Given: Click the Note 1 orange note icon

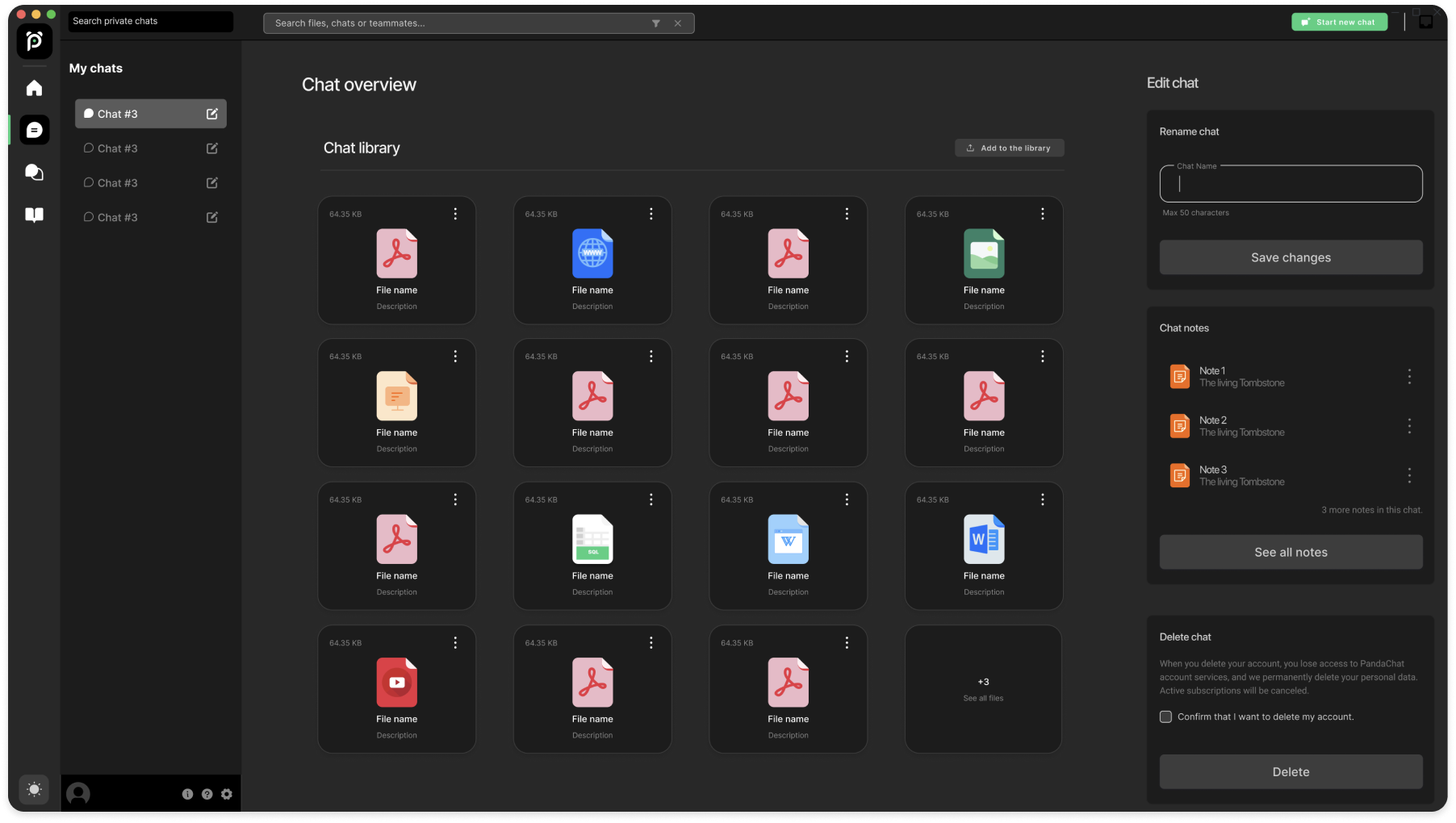Looking at the screenshot, I should [1180, 377].
